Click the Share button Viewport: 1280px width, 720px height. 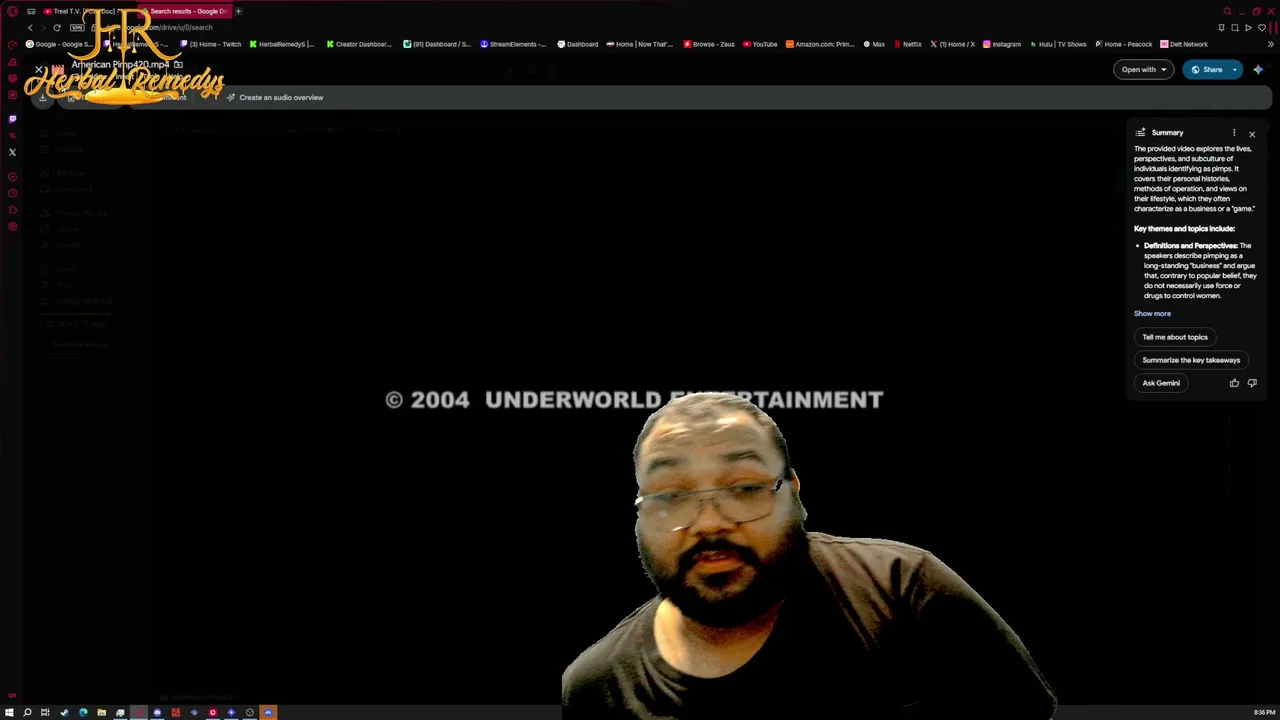click(1206, 70)
